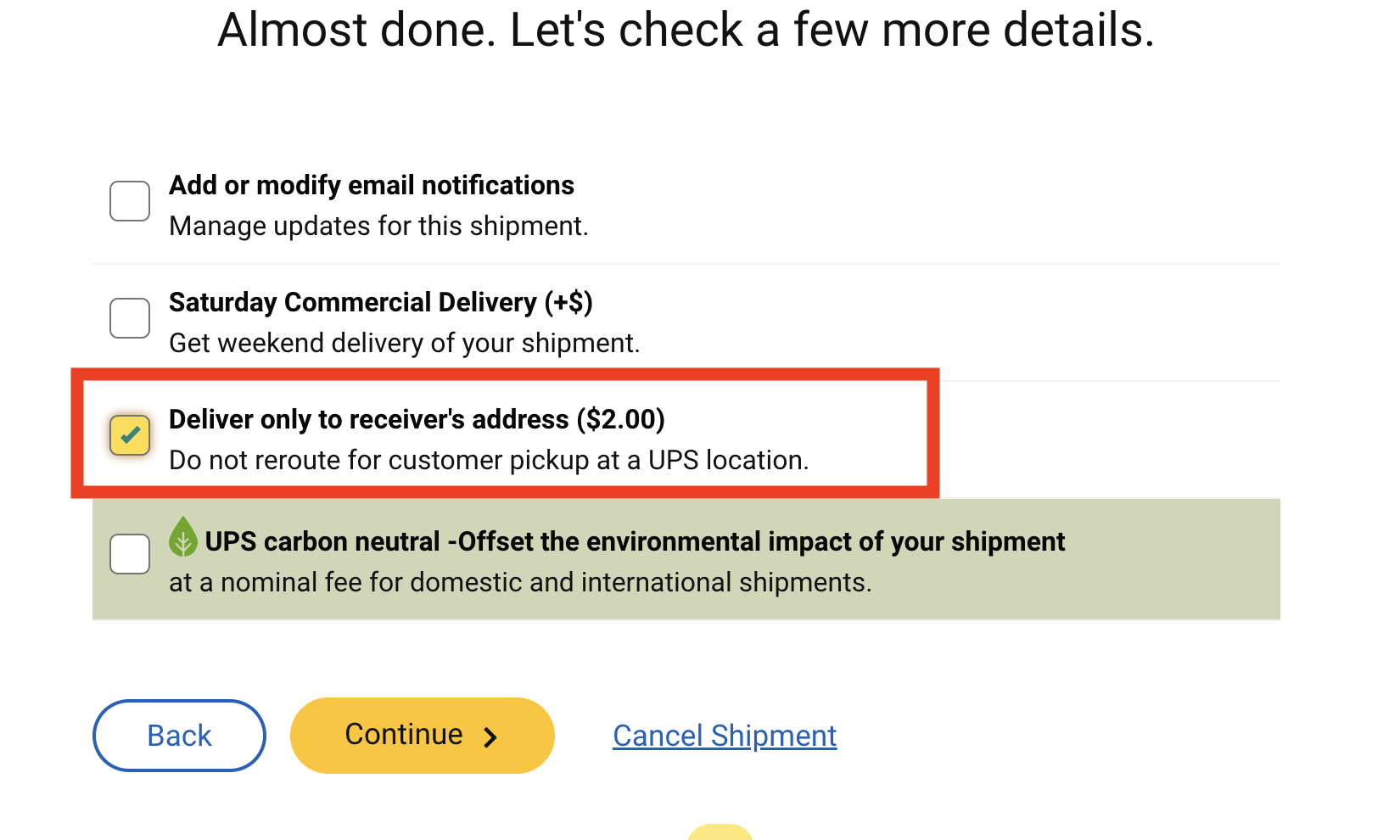Click the 'at a nominal fee' description text
This screenshot has width=1400, height=840.
point(519,583)
